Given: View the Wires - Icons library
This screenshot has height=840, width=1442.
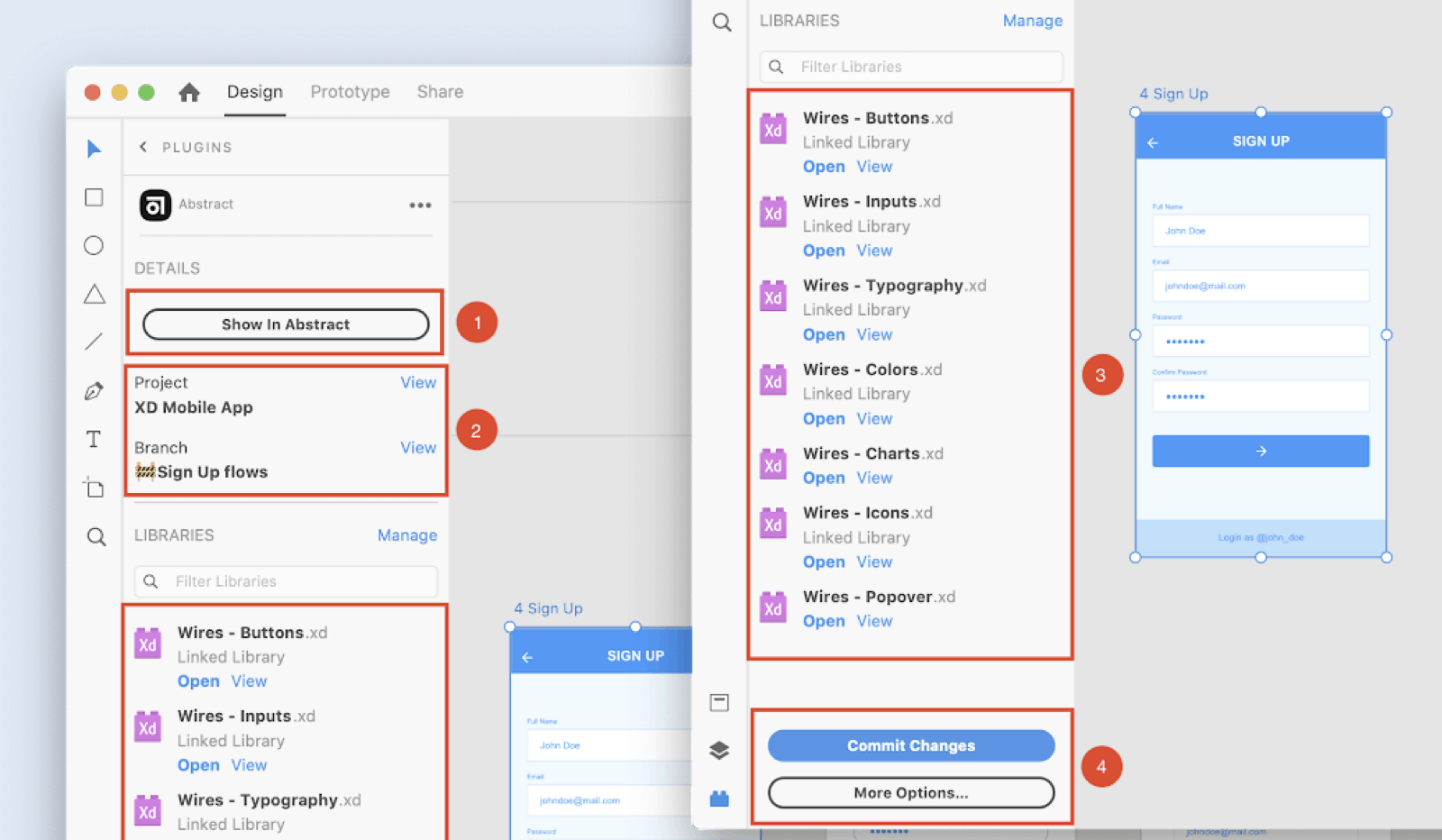Looking at the screenshot, I should click(x=874, y=562).
